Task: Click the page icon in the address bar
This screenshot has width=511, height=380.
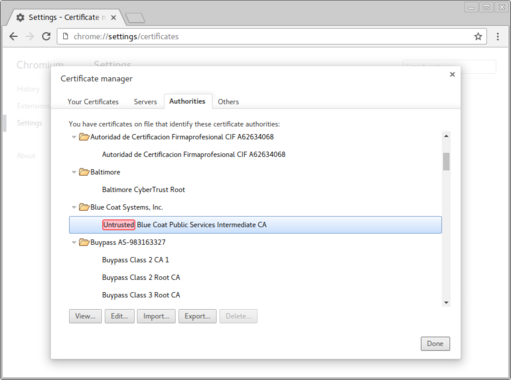Action: [66, 36]
